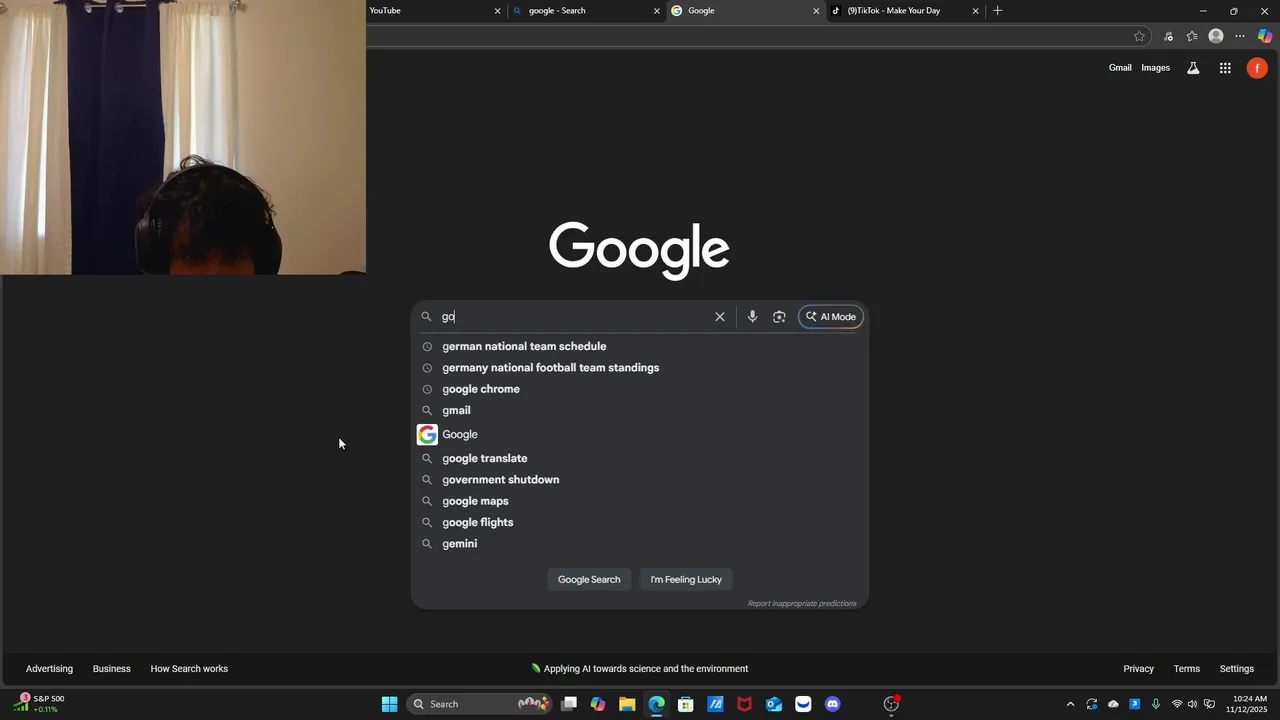This screenshot has width=1280, height=720.
Task: Open the Images link
Action: tap(1155, 68)
